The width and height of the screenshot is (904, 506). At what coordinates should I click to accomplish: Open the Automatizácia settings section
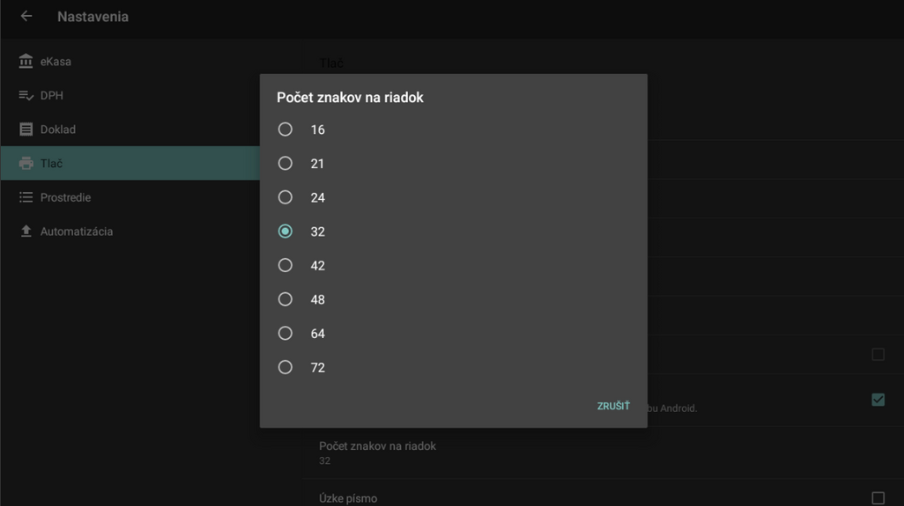(x=76, y=232)
